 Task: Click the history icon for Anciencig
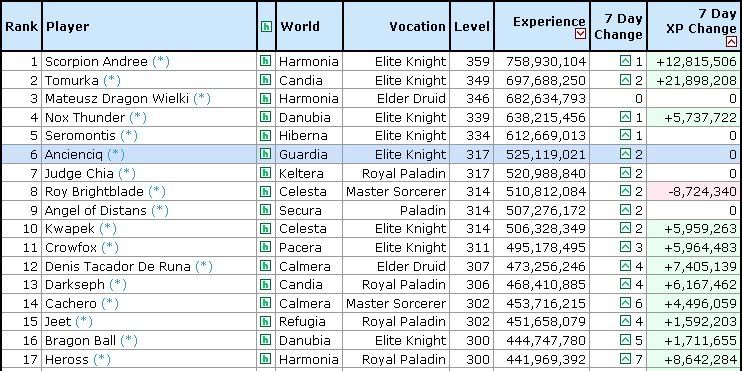point(266,154)
